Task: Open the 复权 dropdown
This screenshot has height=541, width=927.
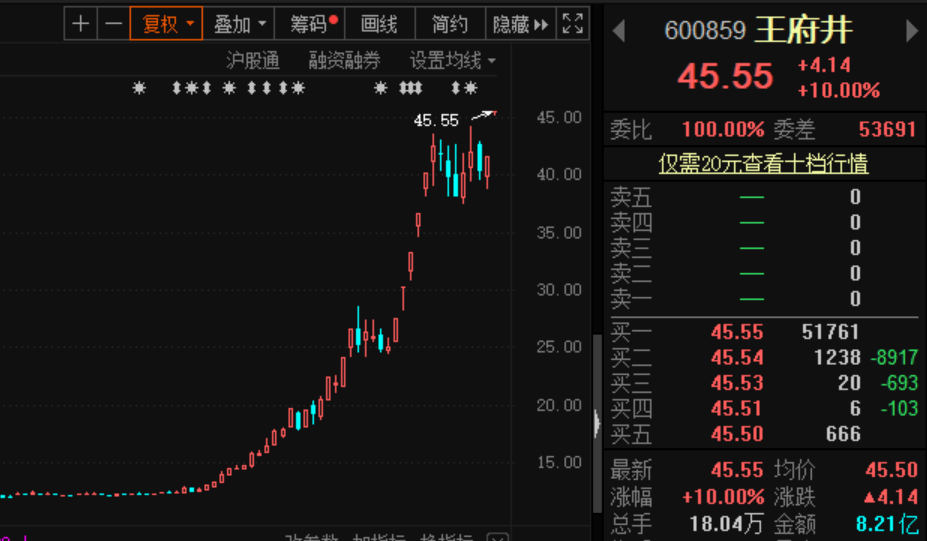Action: [166, 24]
